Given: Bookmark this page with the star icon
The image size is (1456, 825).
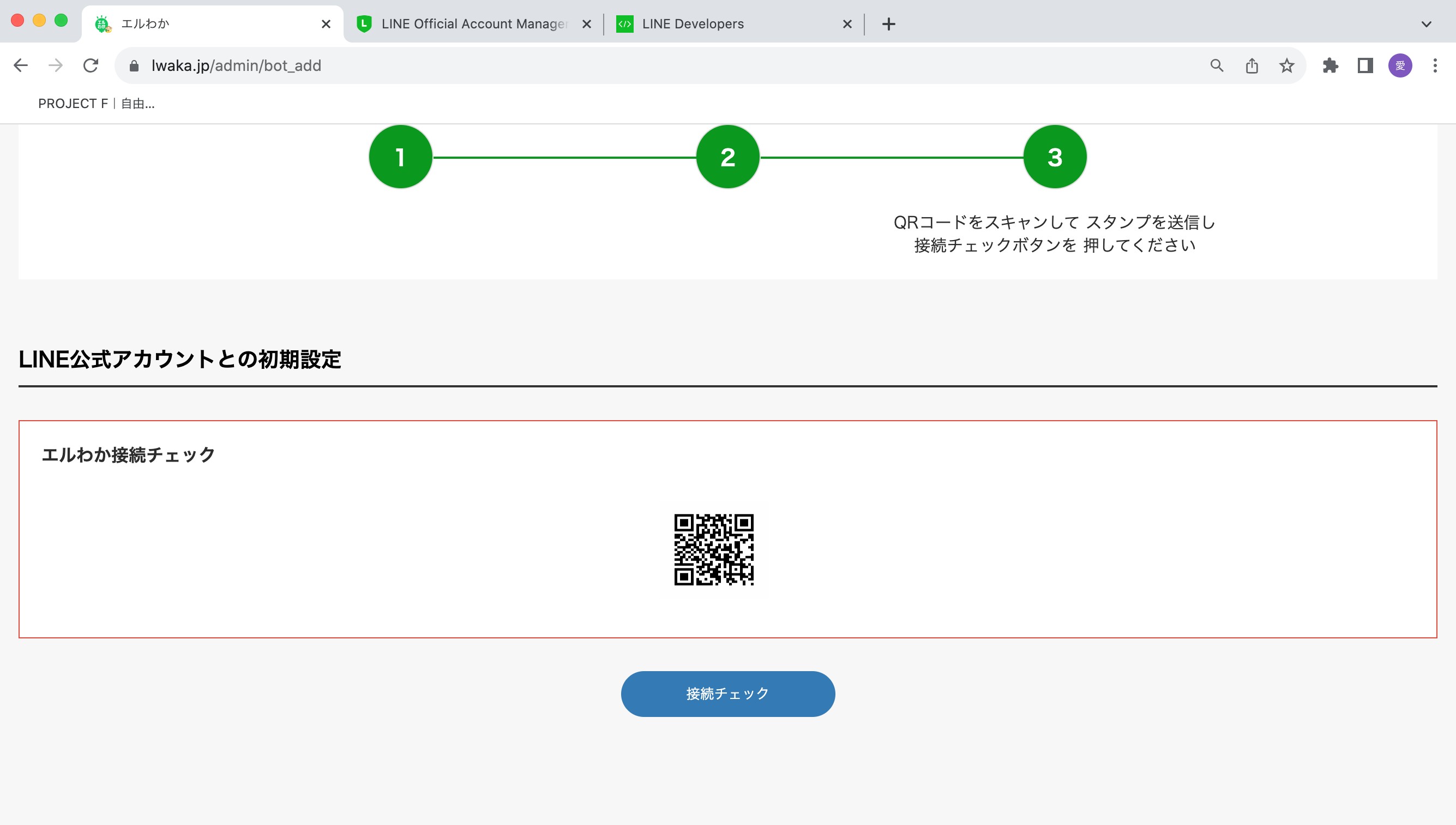Looking at the screenshot, I should tap(1286, 65).
